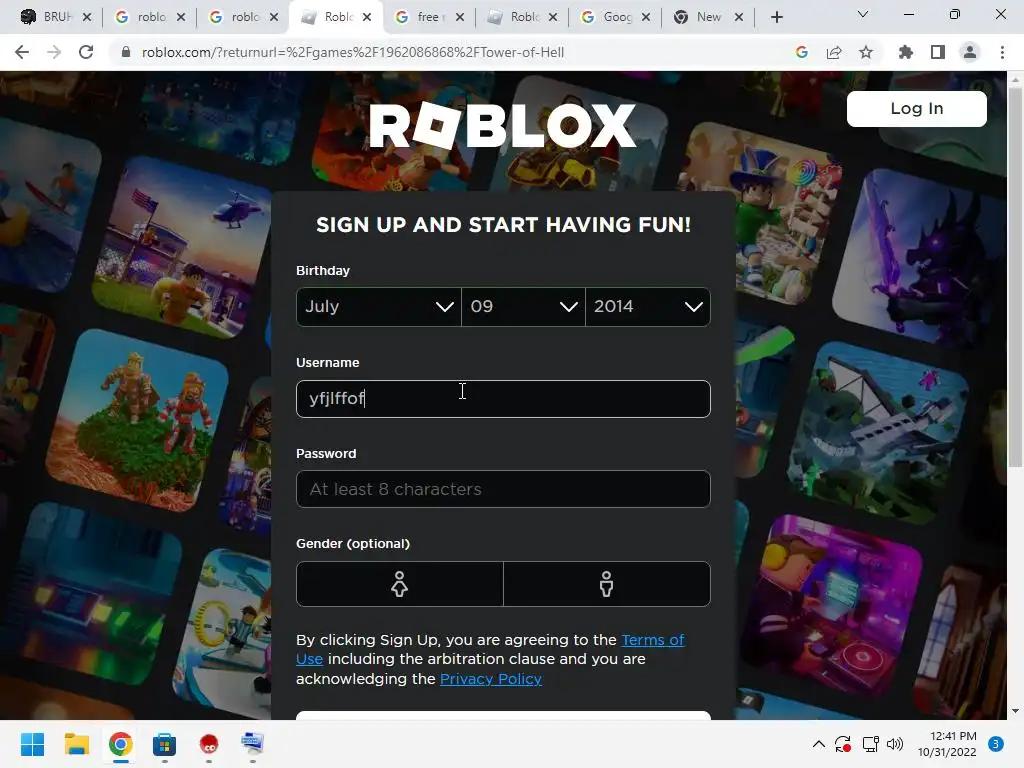Click the page vertical scrollbar thumb

click(x=1016, y=277)
